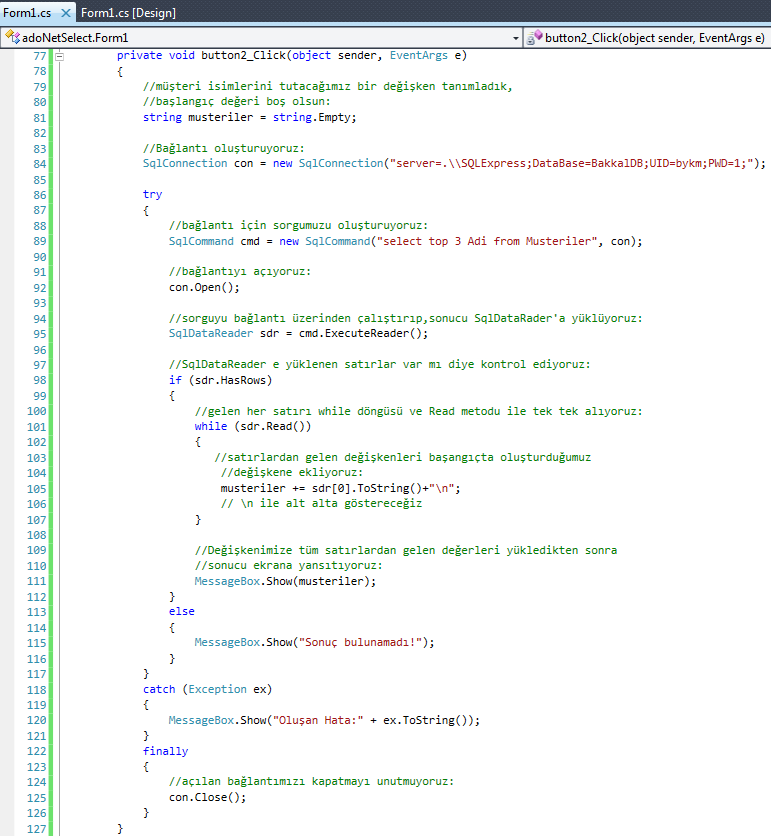Click comment '//açılan bağlantımızı kapatmayı unutmuyoruz:'
The image size is (771, 836).
[x=311, y=782]
